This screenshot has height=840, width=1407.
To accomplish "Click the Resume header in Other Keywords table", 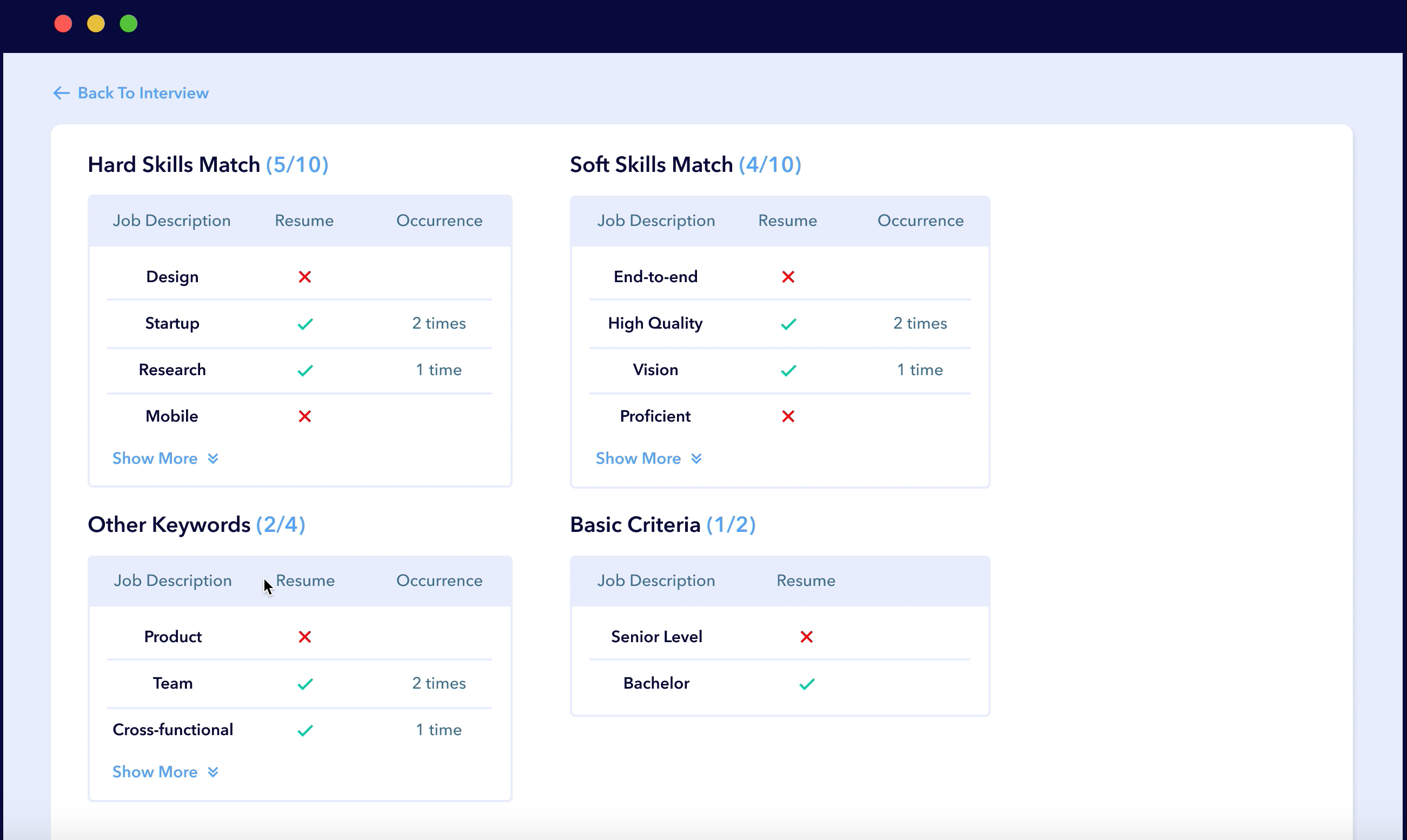I will coord(305,581).
